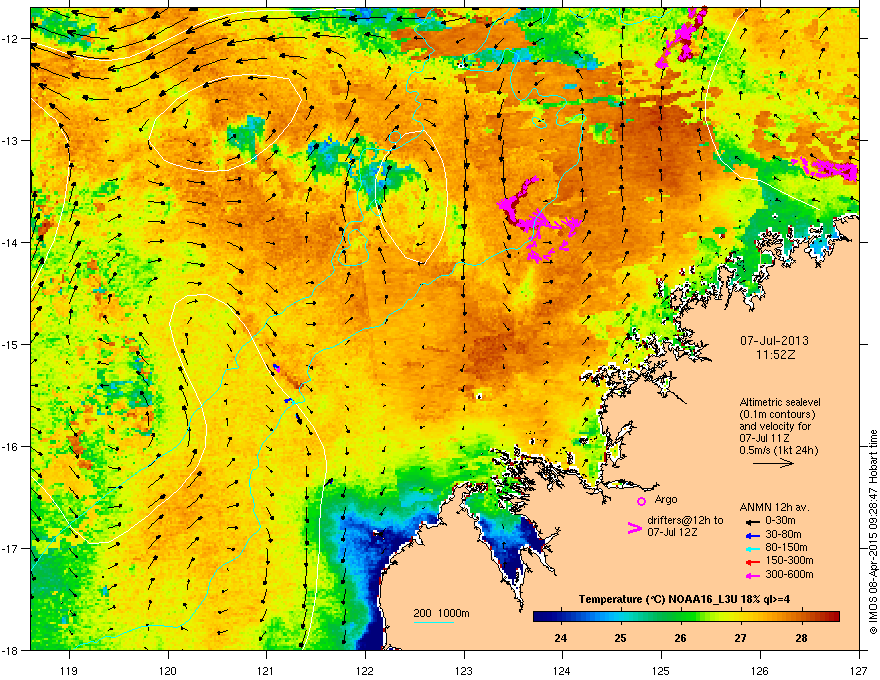This screenshot has width=880, height=680.
Task: Click the 'and velocity for' legend text
Action: (775, 426)
